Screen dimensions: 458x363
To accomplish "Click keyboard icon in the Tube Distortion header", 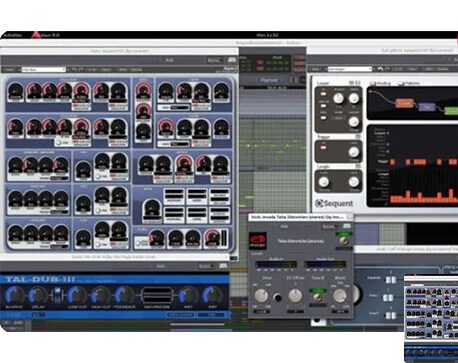I will point(346,226).
